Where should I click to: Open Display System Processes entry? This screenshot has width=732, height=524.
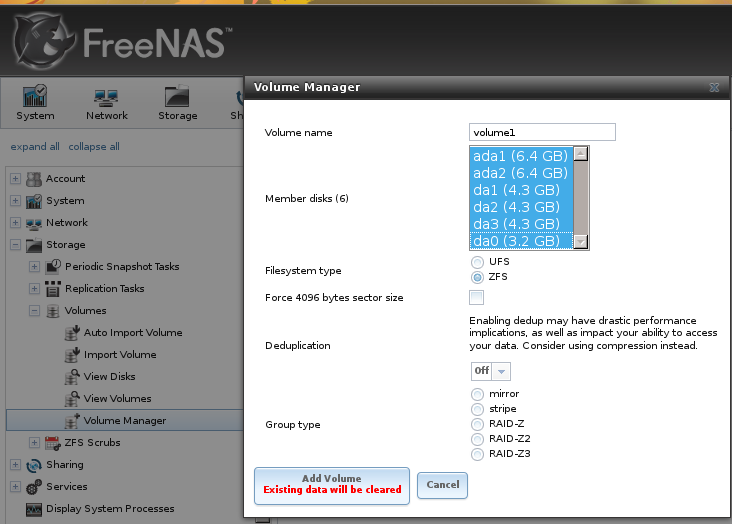coord(110,509)
